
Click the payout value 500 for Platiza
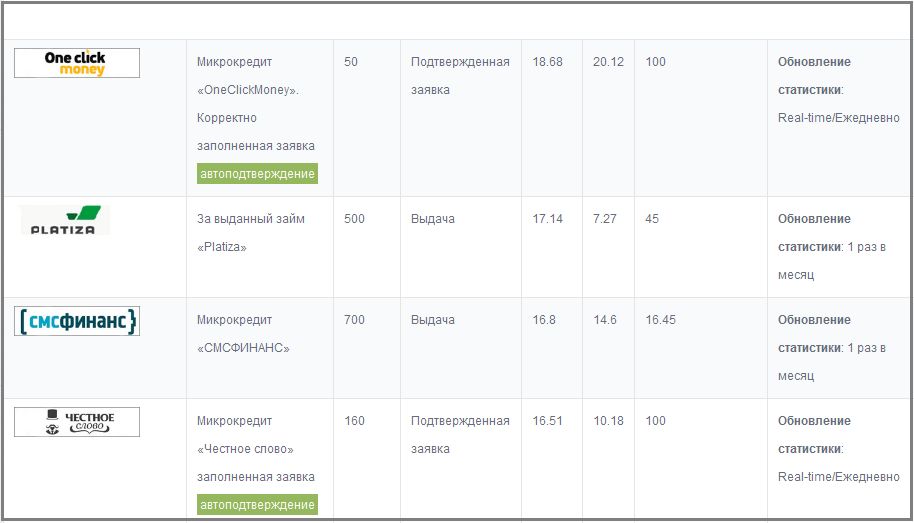354,219
